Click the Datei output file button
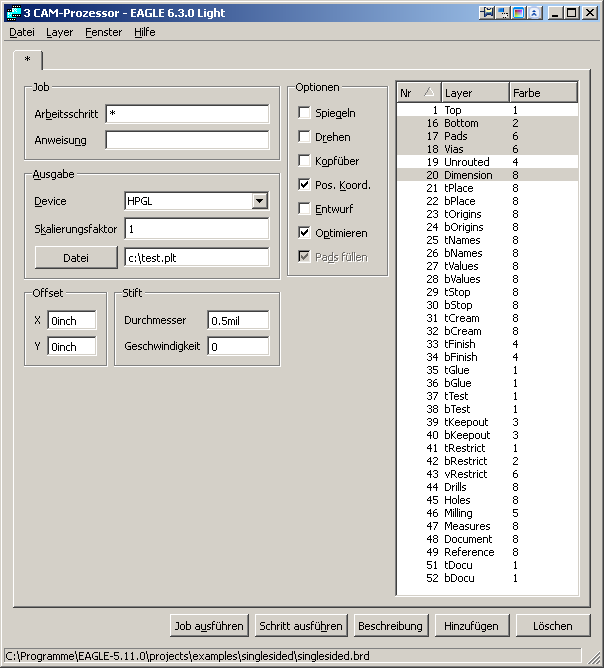The height and width of the screenshot is (668, 604). [x=76, y=258]
